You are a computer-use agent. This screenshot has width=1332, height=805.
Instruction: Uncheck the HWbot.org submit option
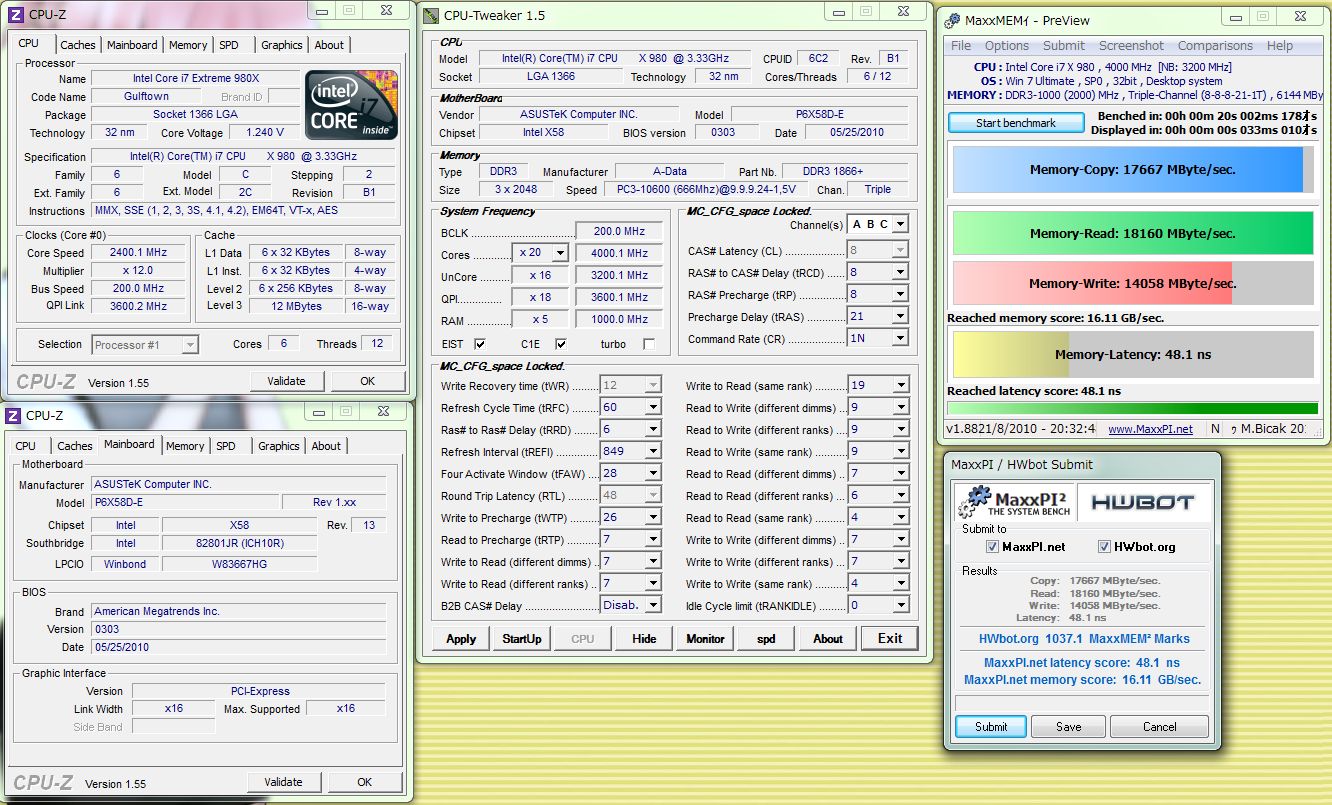(x=1104, y=546)
